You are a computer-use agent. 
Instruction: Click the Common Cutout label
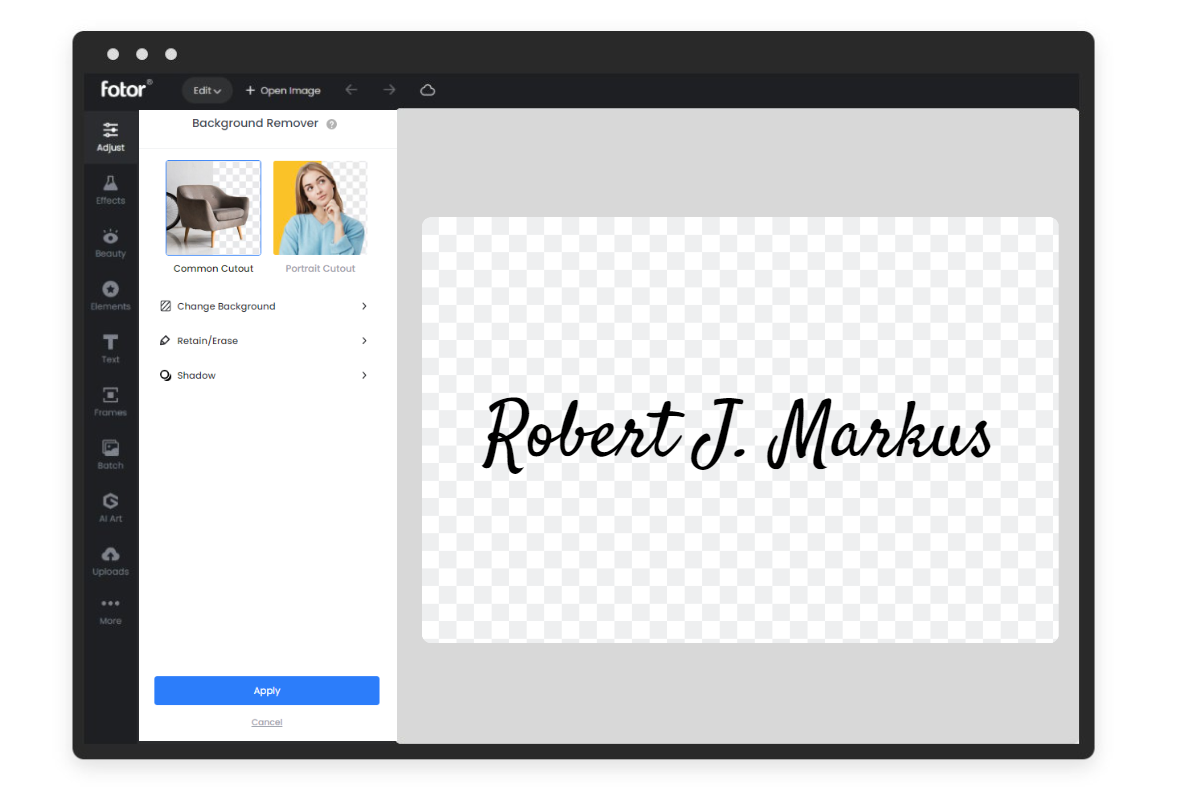213,269
